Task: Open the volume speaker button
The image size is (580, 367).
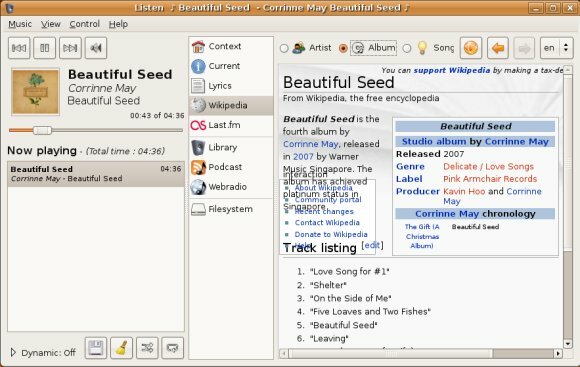Action: click(96, 48)
